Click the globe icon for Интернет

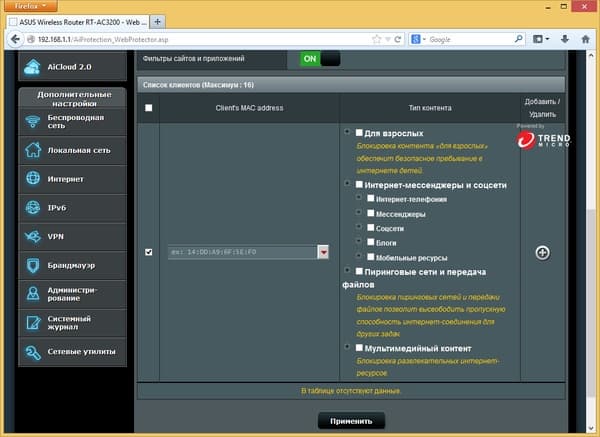click(x=33, y=178)
